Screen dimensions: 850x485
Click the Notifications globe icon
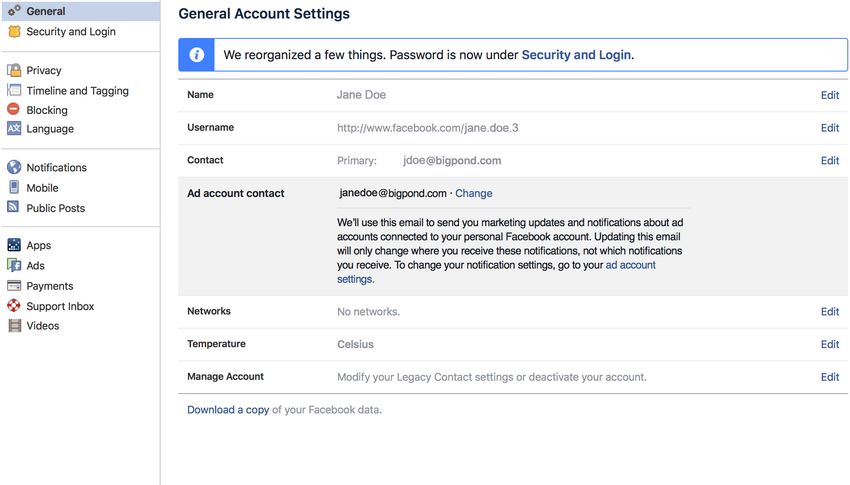click(14, 167)
